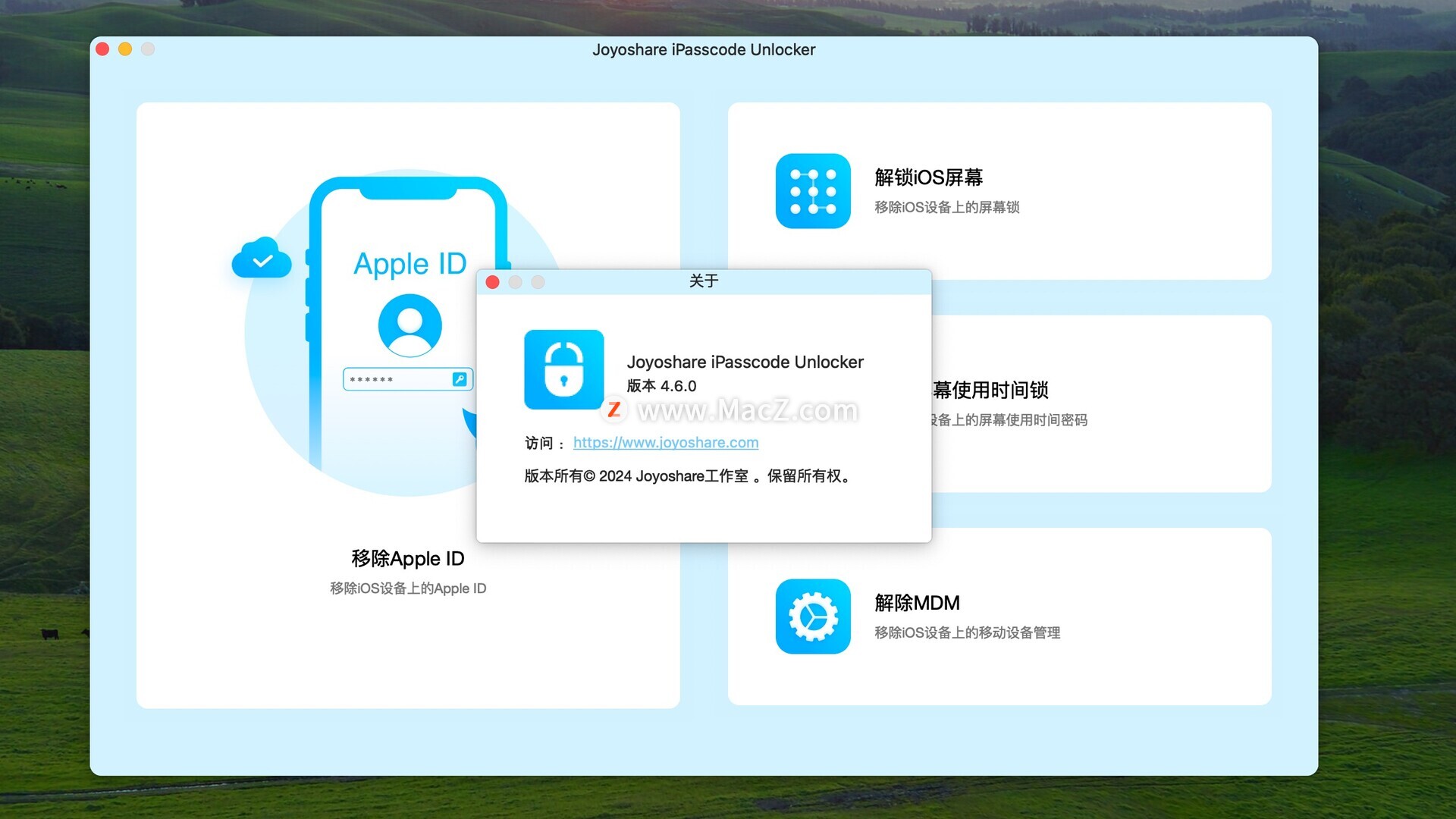Select the 解锁iOS屏幕 title
Screen dimensions: 1456x819
928,177
